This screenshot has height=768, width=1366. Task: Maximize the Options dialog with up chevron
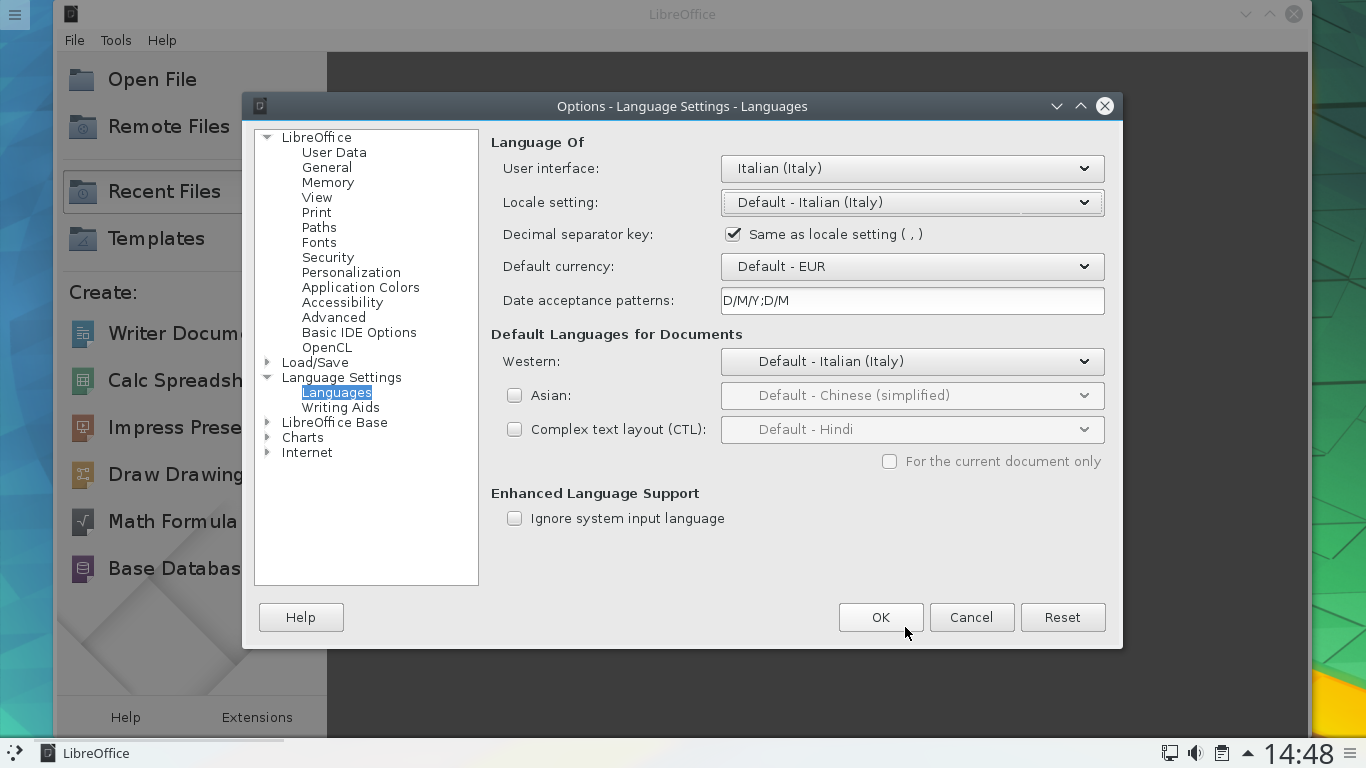1081,106
